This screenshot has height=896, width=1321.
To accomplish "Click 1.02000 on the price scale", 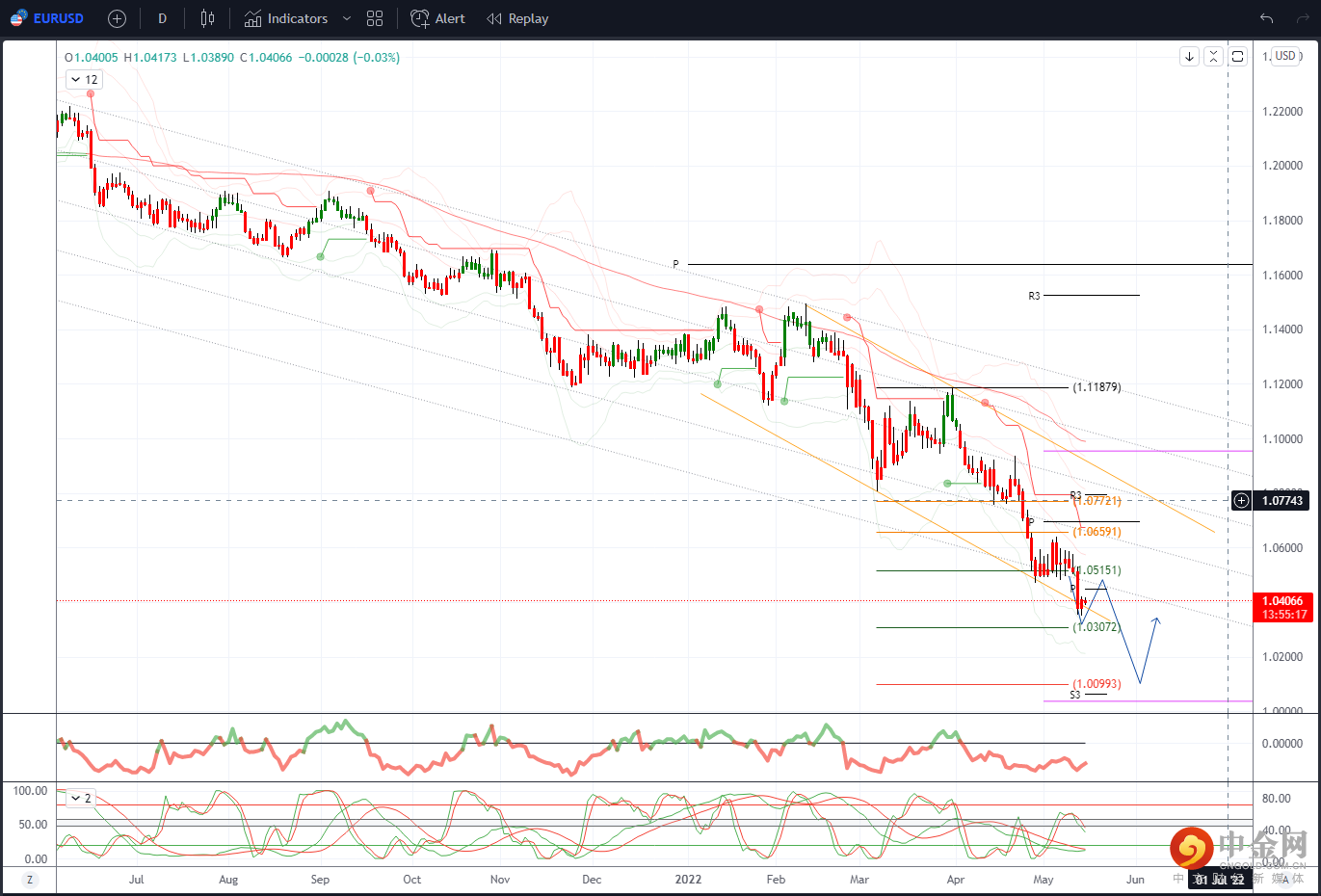I will (x=1282, y=657).
